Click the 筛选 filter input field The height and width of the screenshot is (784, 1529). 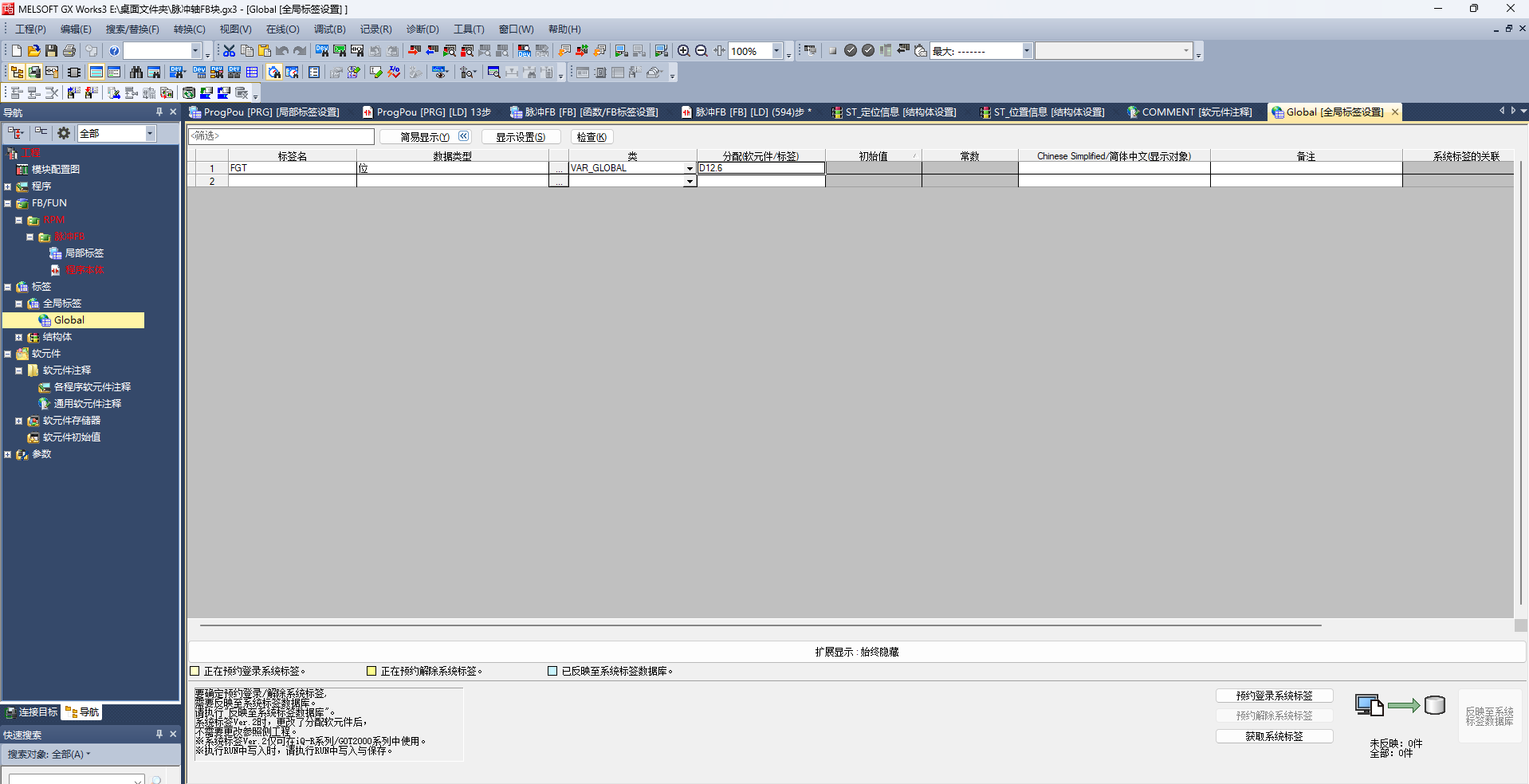tap(281, 136)
